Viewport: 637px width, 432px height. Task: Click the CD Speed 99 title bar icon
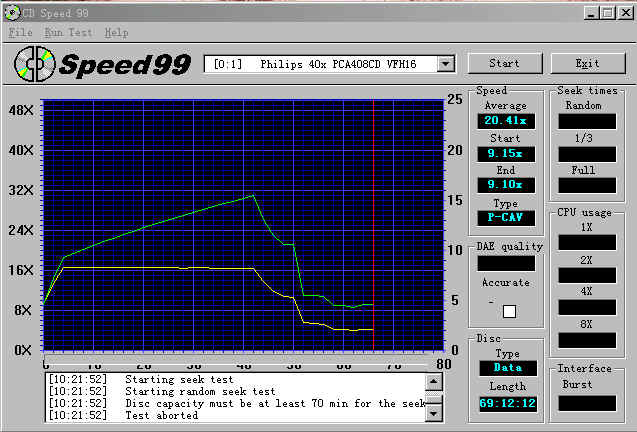coord(12,12)
